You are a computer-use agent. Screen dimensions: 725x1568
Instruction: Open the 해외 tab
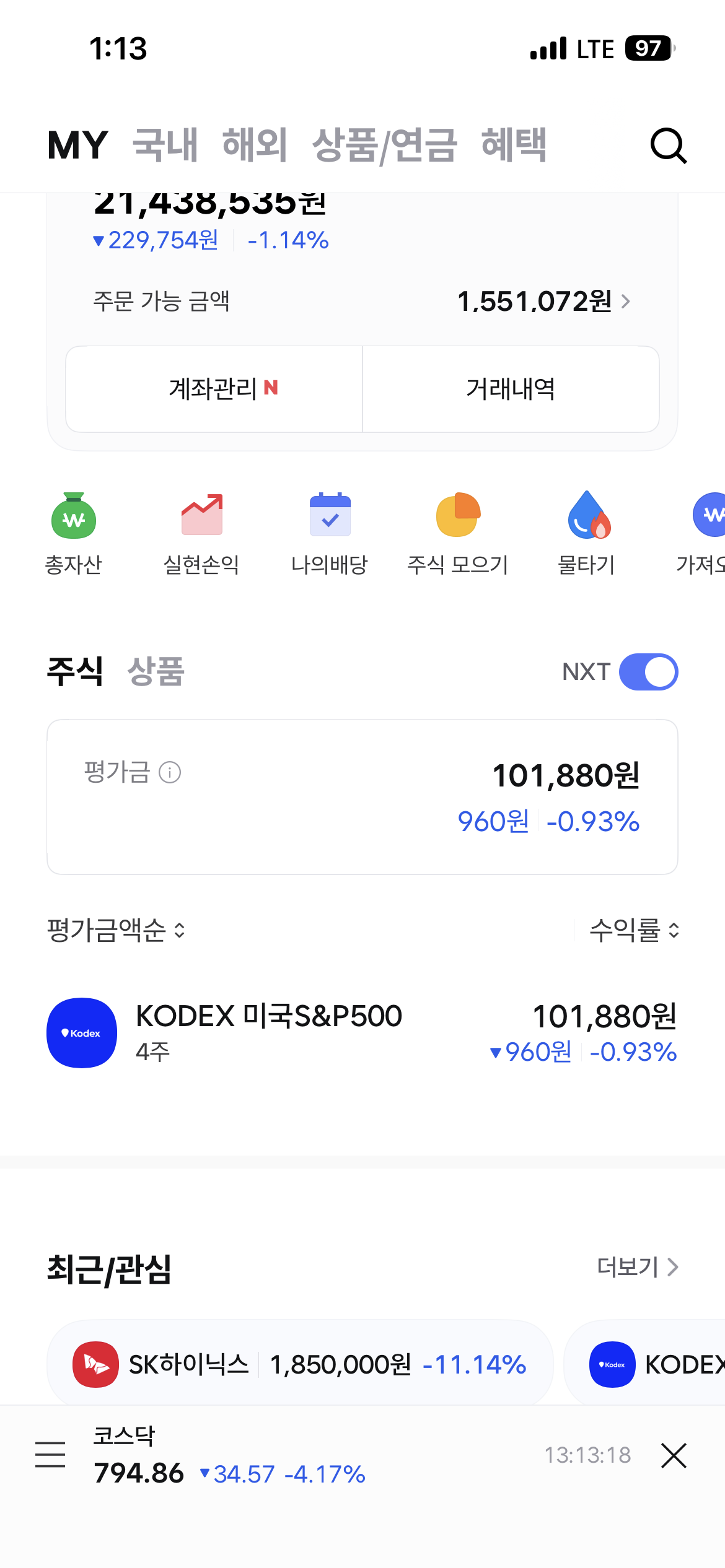pyautogui.click(x=255, y=145)
